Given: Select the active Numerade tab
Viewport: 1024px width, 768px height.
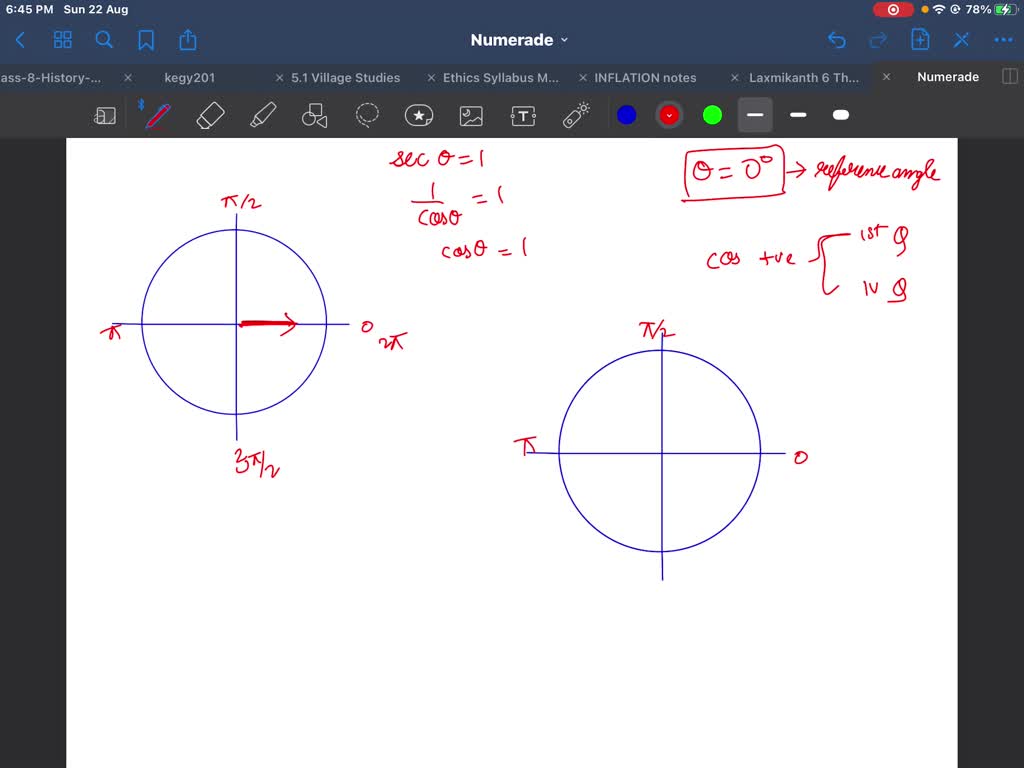Looking at the screenshot, I should [x=948, y=77].
